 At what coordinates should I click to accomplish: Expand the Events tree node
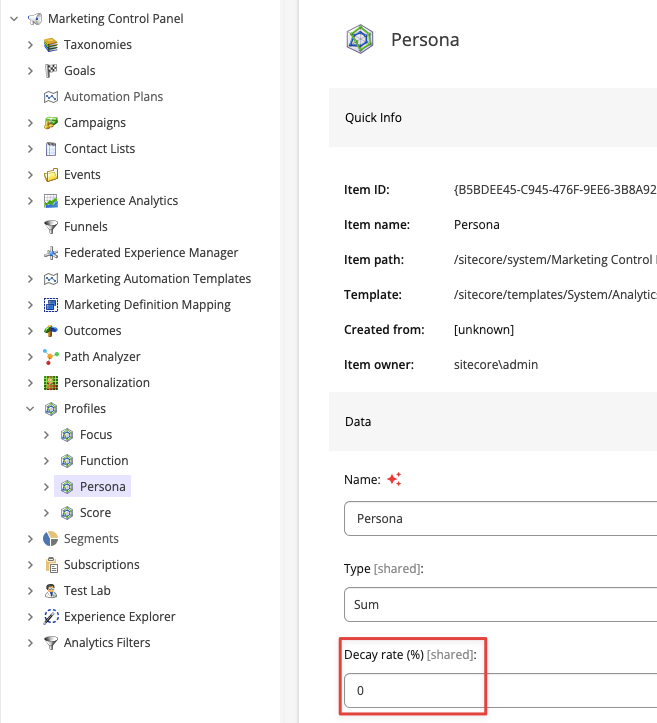(30, 175)
